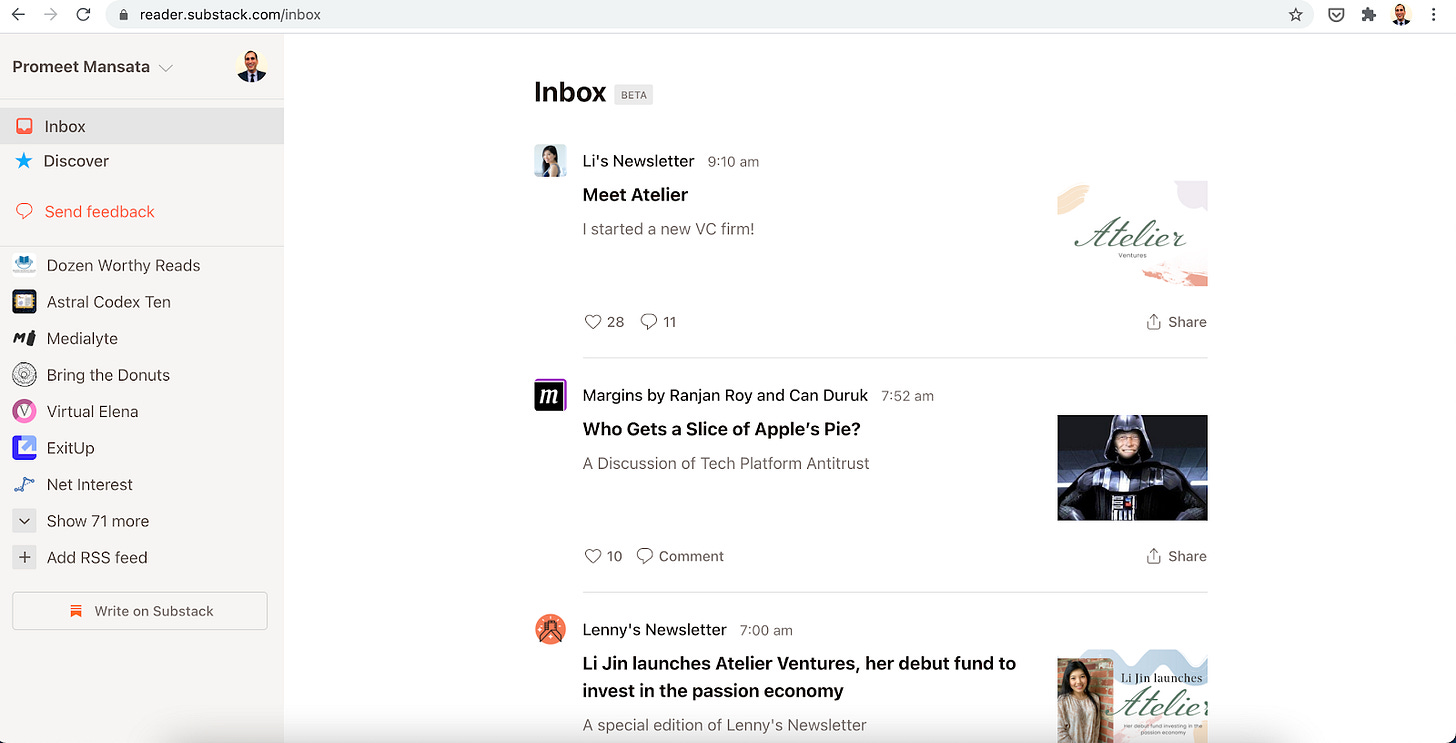The image size is (1456, 743).
Task: Click the Margins publication logo
Action: tap(550, 395)
